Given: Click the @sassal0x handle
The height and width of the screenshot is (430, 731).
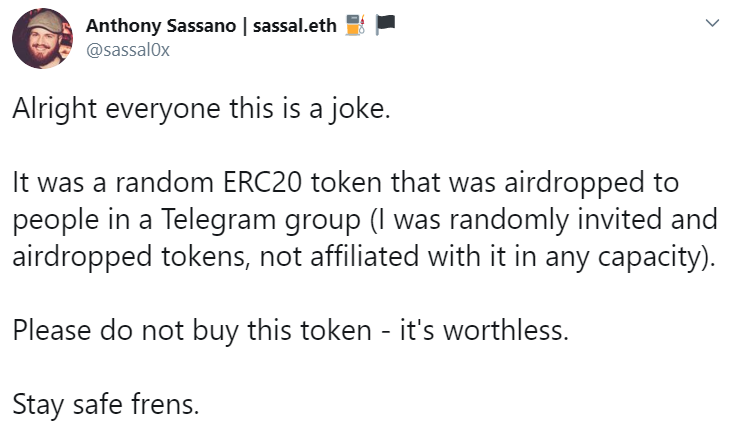Looking at the screenshot, I should tap(128, 49).
